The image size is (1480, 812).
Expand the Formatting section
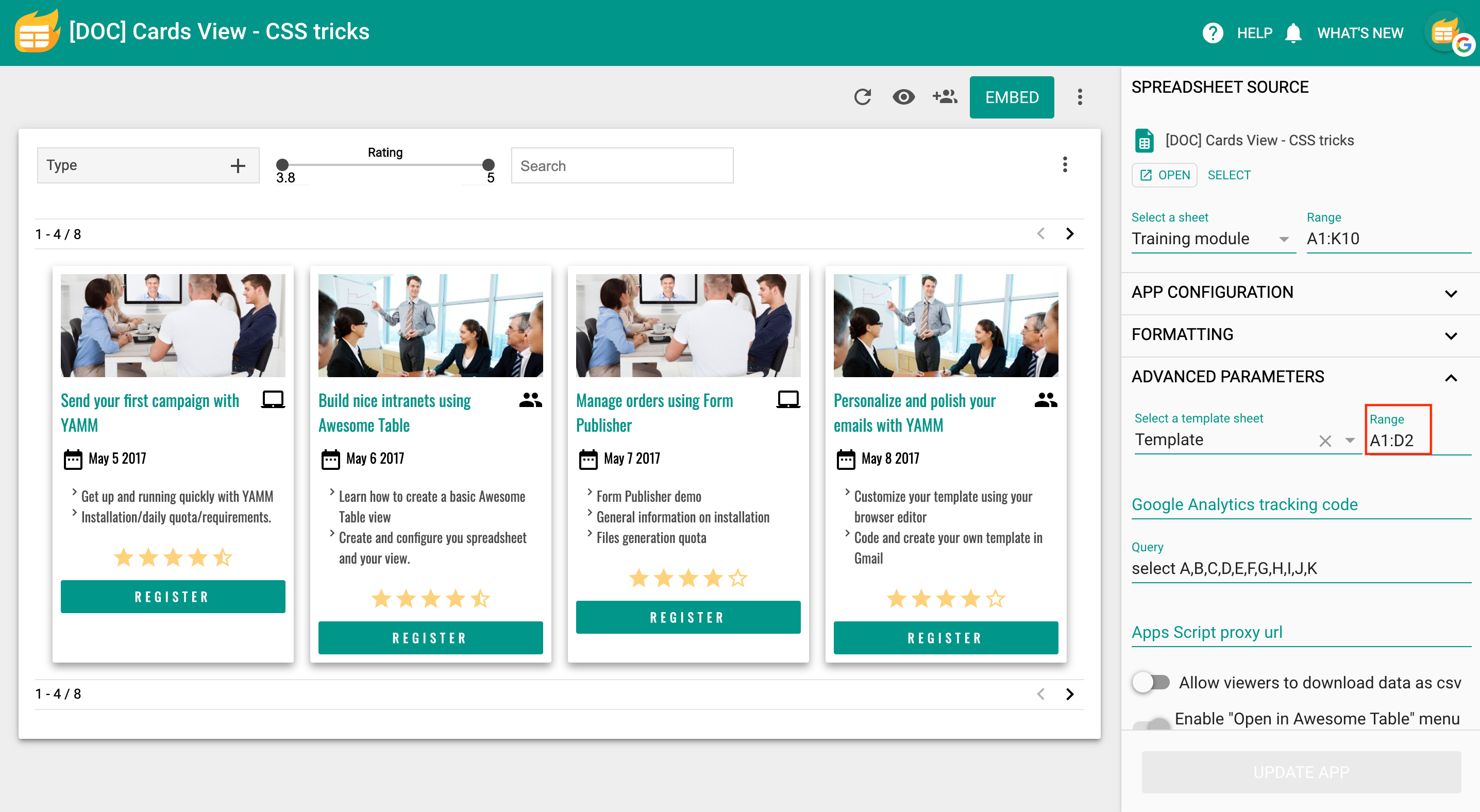tap(1300, 335)
